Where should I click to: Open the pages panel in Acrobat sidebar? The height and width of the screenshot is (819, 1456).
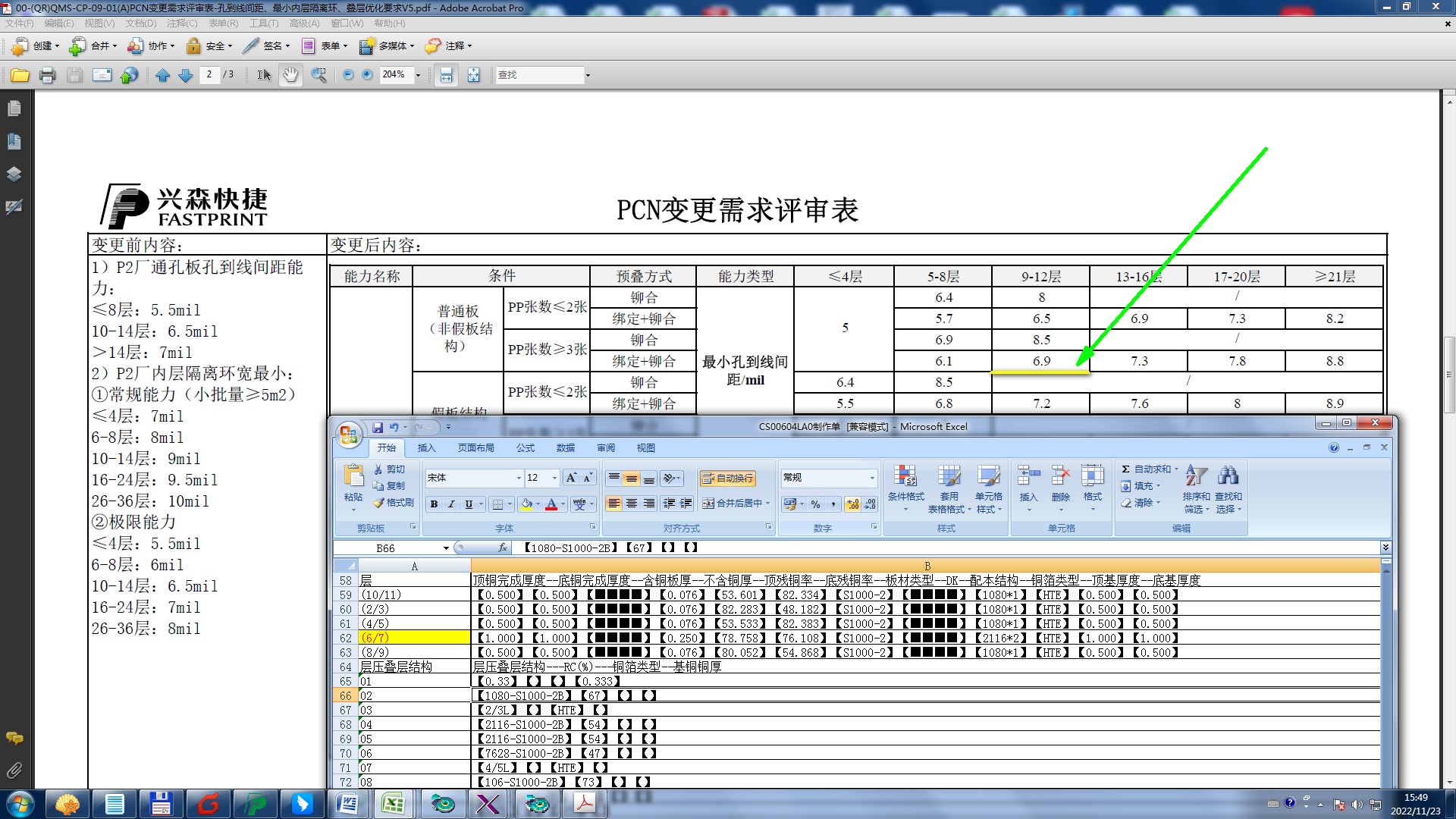(14, 108)
